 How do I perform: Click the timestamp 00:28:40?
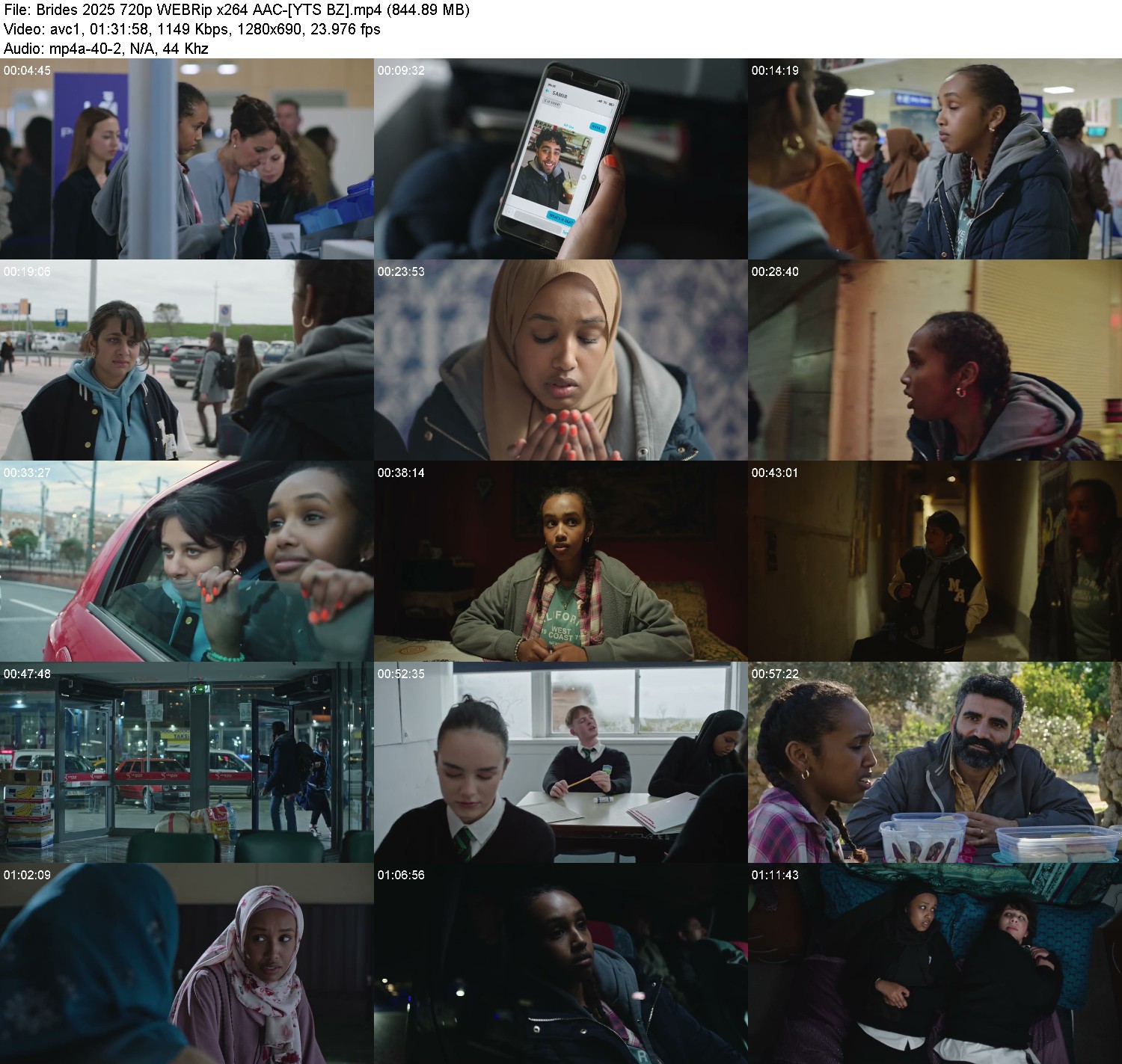click(x=775, y=271)
